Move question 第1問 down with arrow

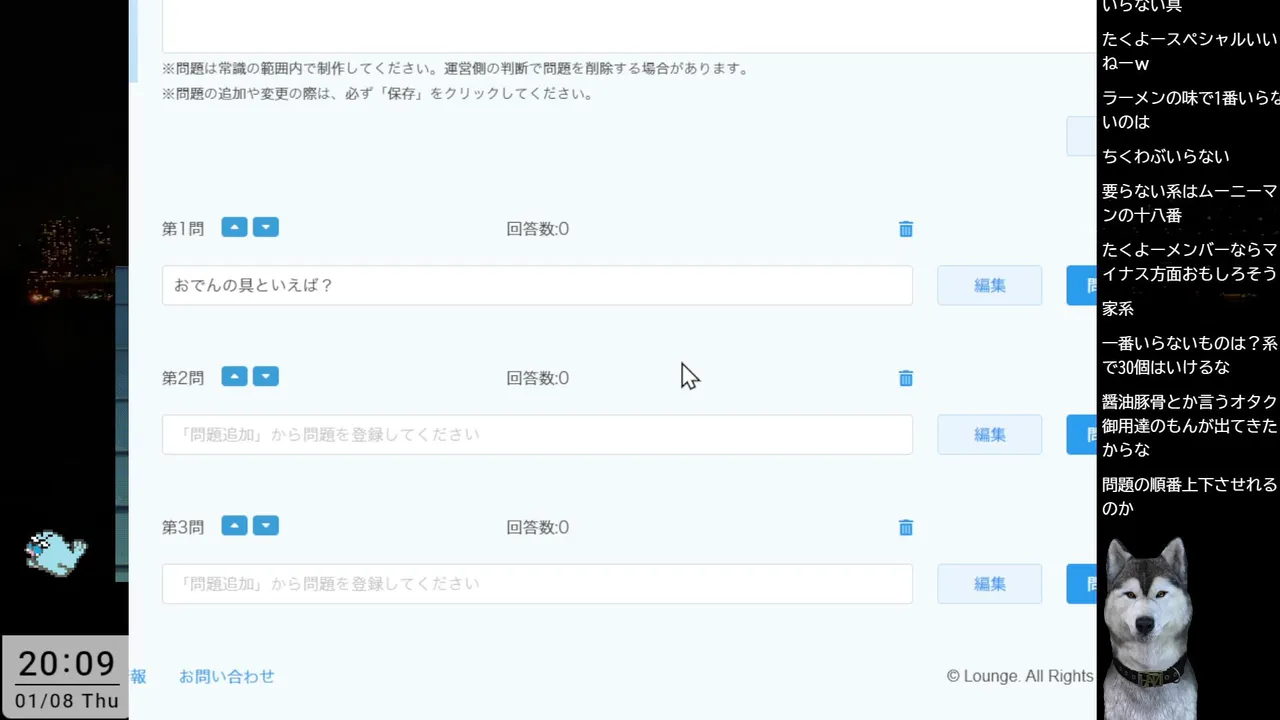(x=265, y=227)
